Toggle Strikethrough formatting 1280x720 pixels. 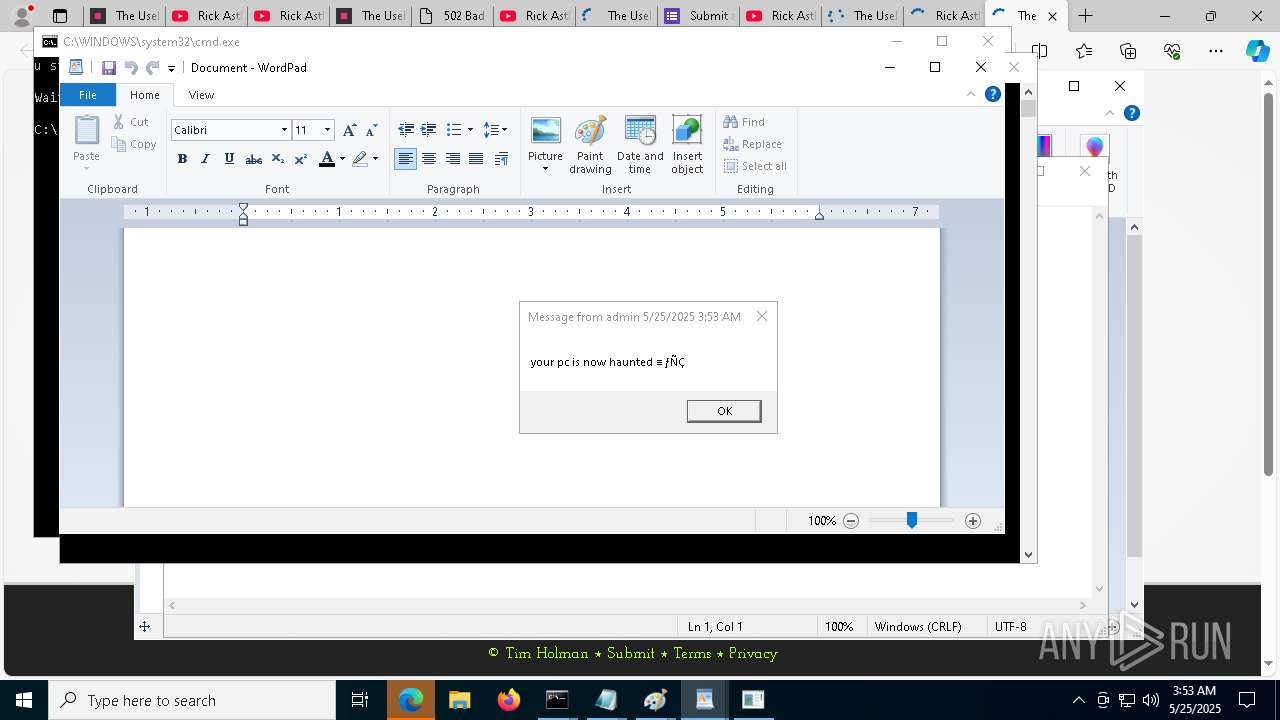pos(253,159)
